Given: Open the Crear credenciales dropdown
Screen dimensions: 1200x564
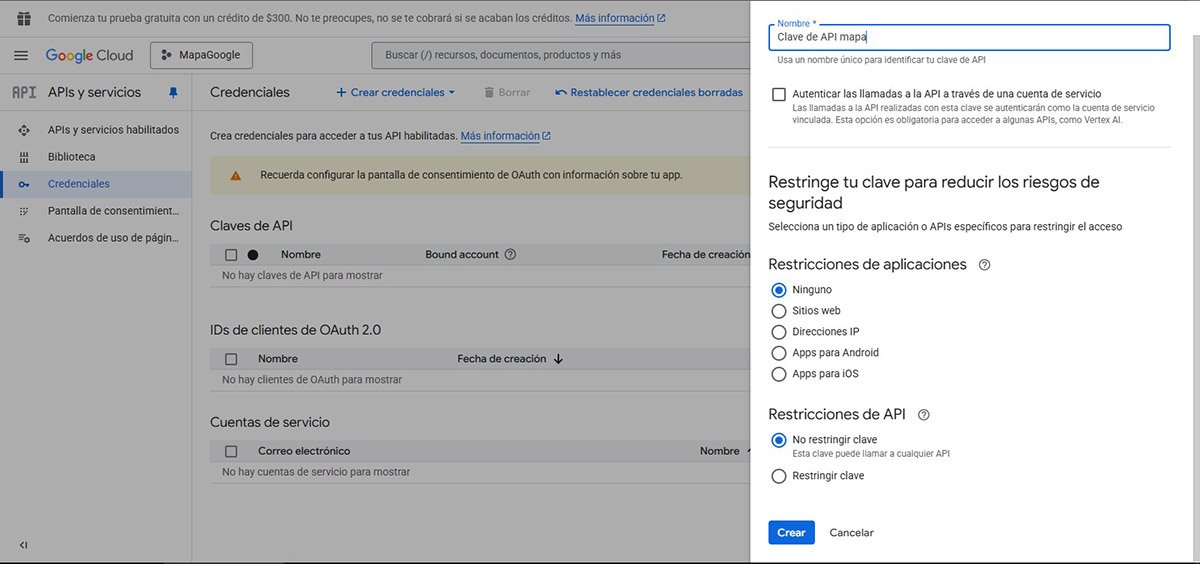Looking at the screenshot, I should 395,92.
